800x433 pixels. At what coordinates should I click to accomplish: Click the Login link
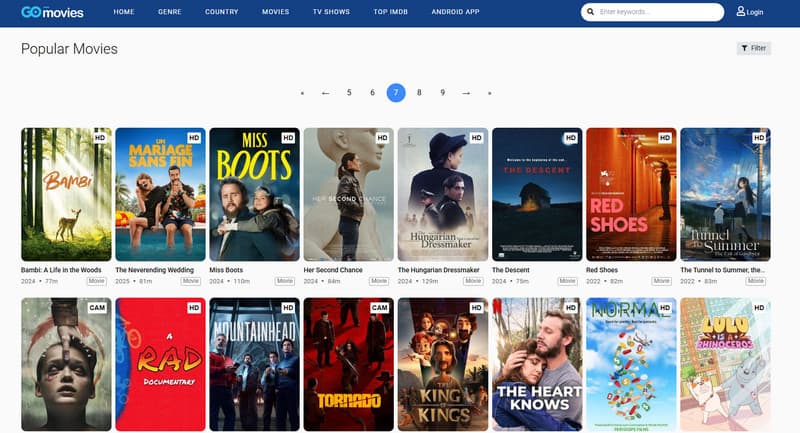(755, 12)
